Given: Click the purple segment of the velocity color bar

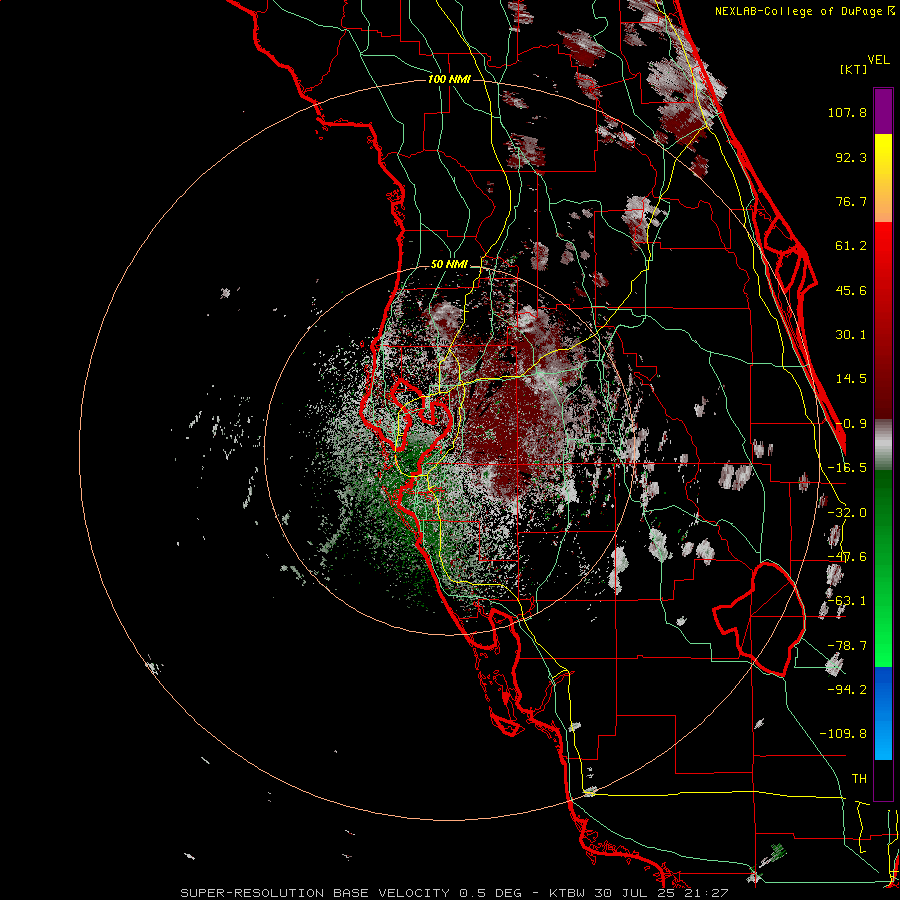Looking at the screenshot, I should pyautogui.click(x=883, y=111).
